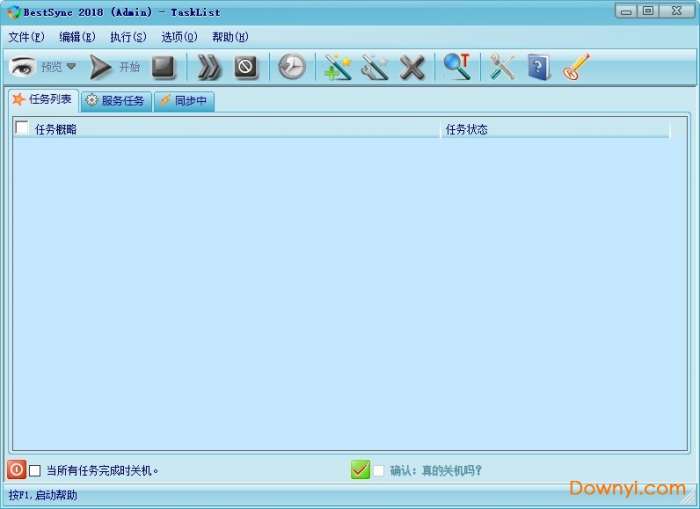This screenshot has width=700, height=509.
Task: Enable shutdown when all tasks finish checkbox
Action: [x=35, y=471]
